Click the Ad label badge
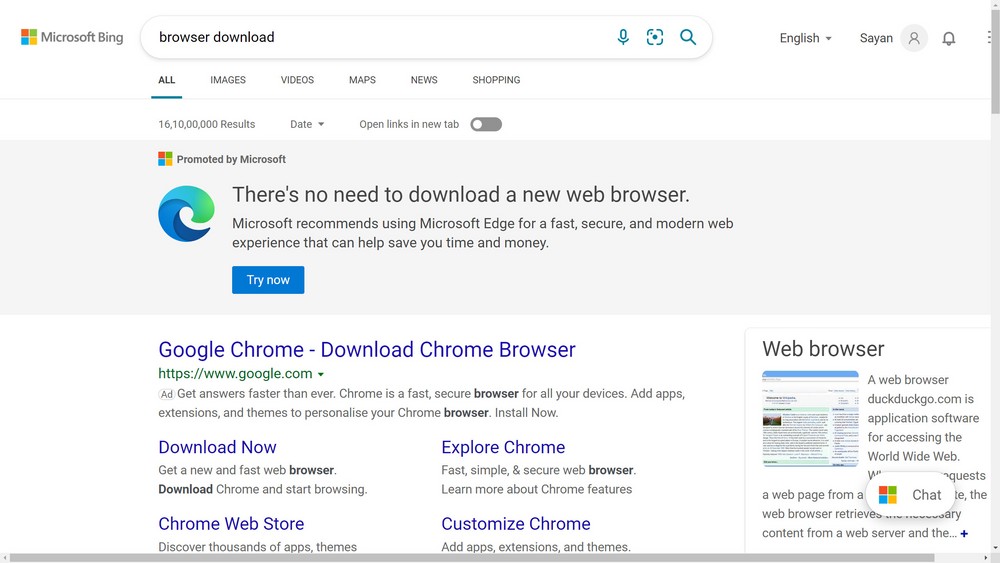 166,395
